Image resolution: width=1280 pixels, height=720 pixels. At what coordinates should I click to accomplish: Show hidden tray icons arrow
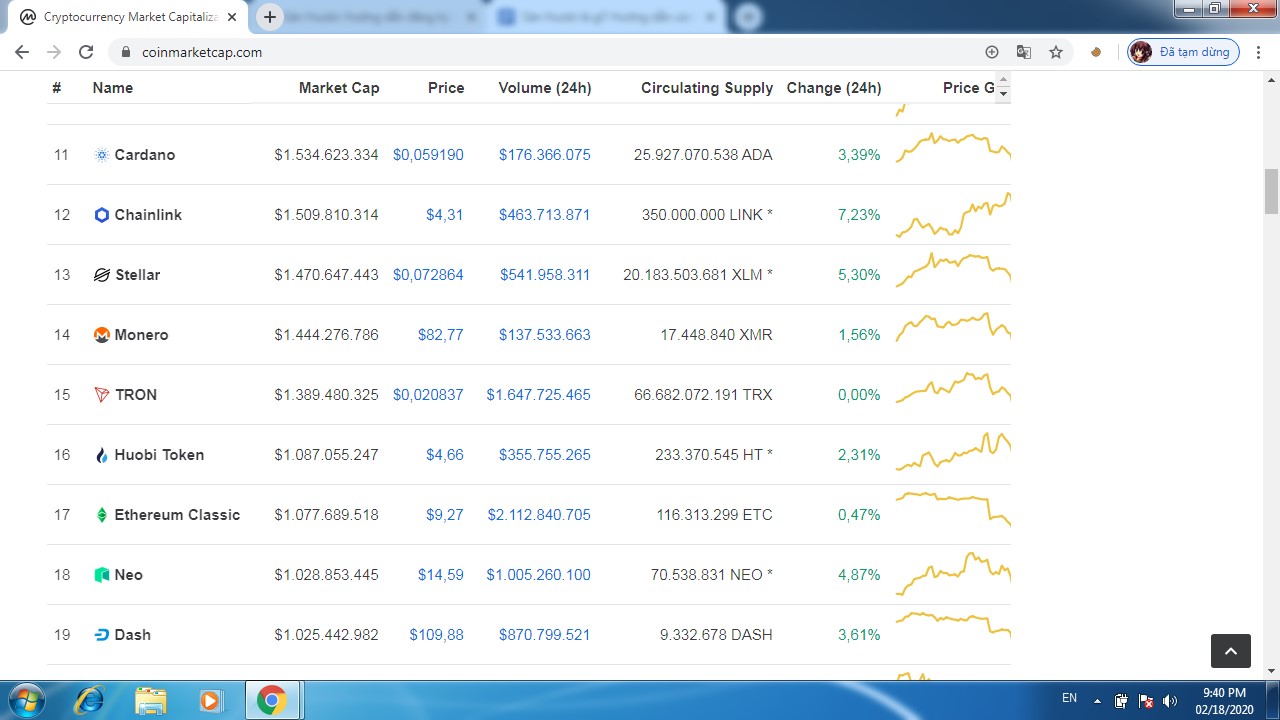(1097, 701)
